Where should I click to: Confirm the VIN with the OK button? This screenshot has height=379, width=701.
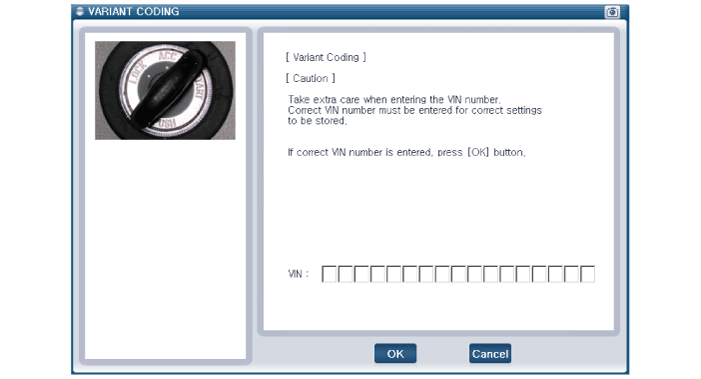[x=395, y=354]
